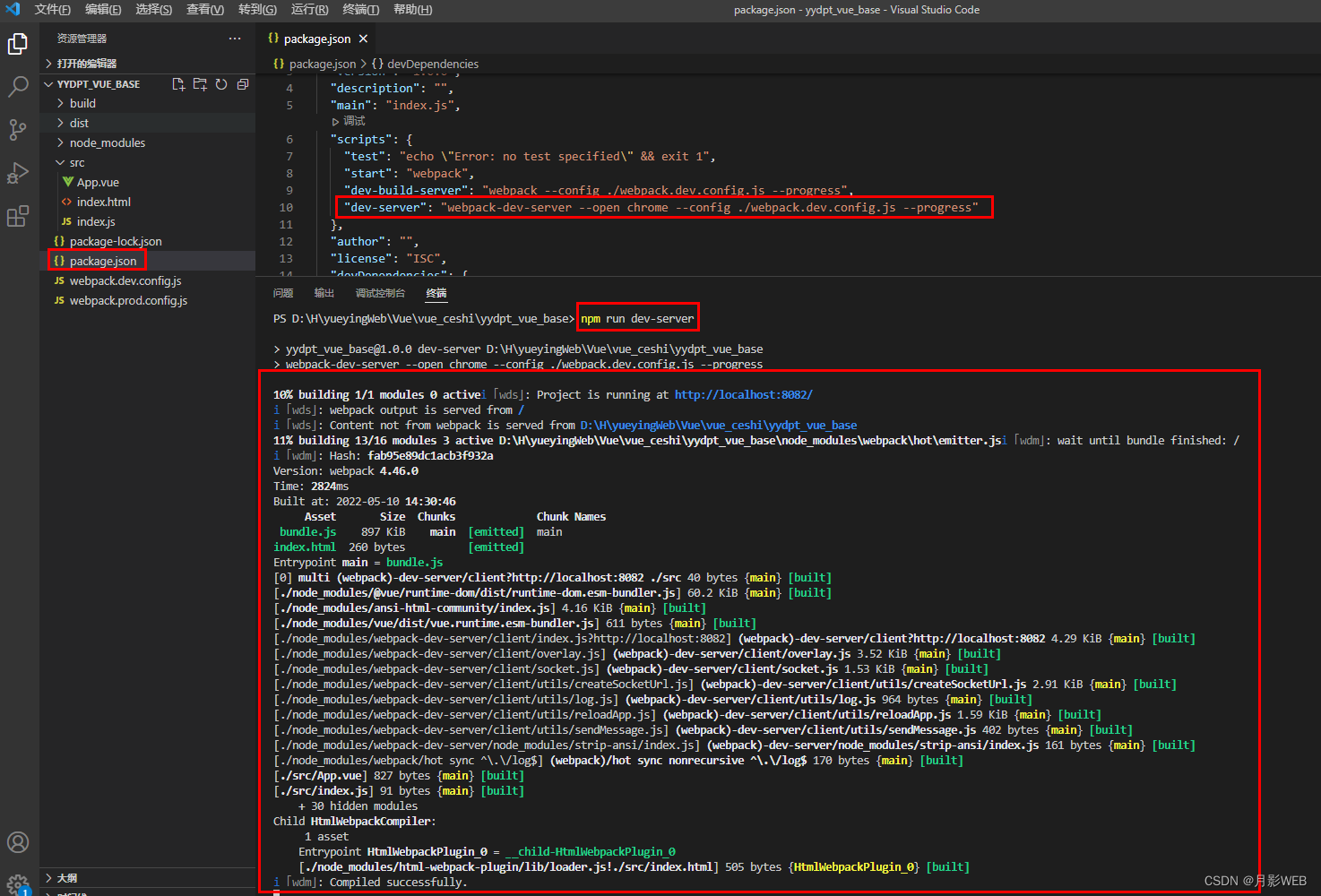Click the VS Code logo icon
This screenshot has width=1321, height=896.
13,9
